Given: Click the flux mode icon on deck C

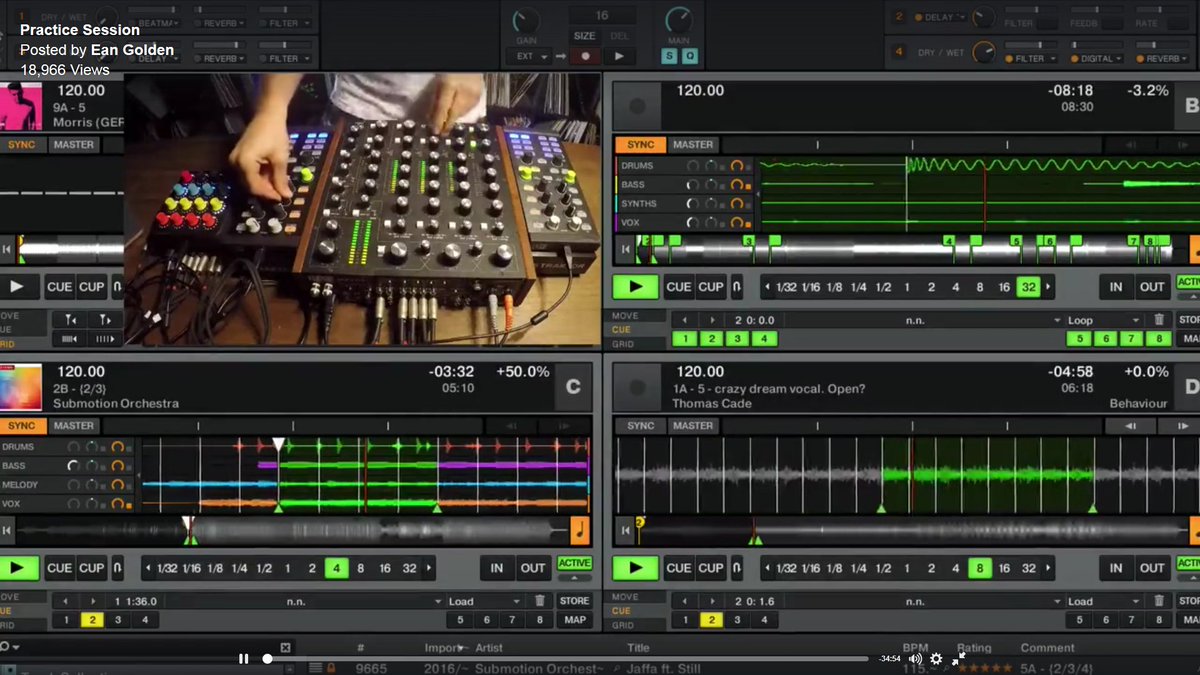Looking at the screenshot, I should (118, 568).
